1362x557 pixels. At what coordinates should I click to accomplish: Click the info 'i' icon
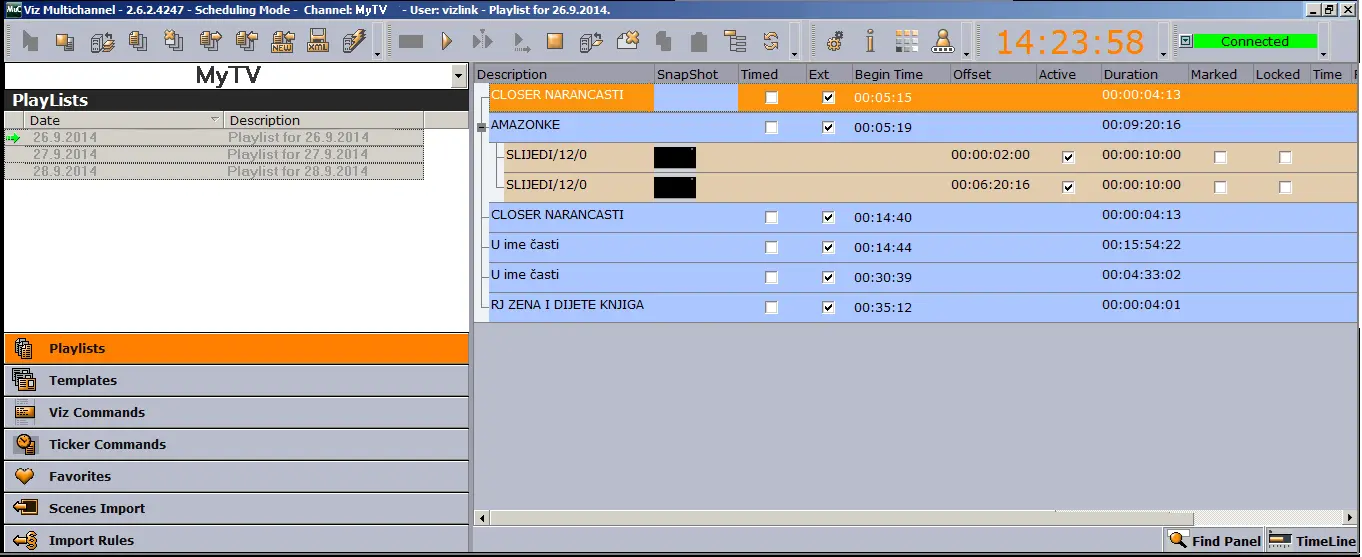tap(870, 41)
